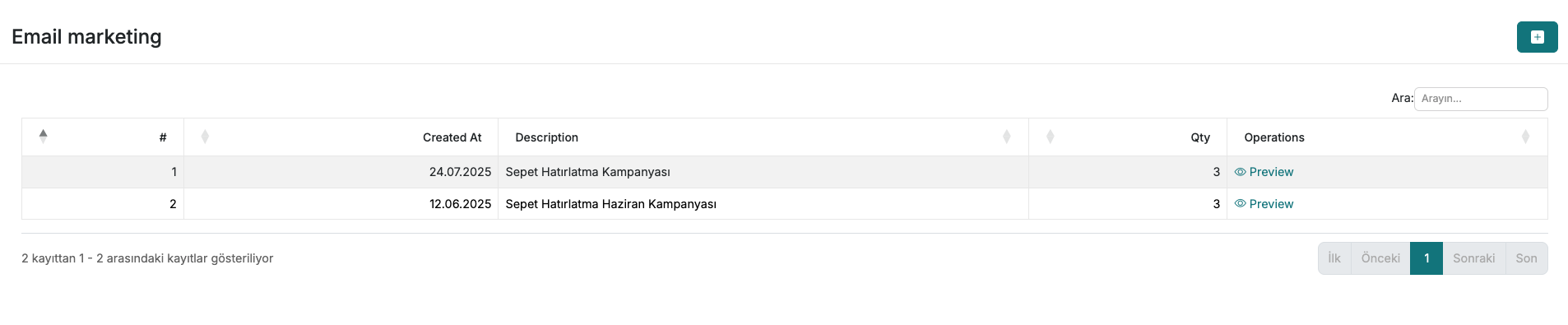Click the add new campaign plus button
The image size is (1568, 325).
pos(1537,37)
